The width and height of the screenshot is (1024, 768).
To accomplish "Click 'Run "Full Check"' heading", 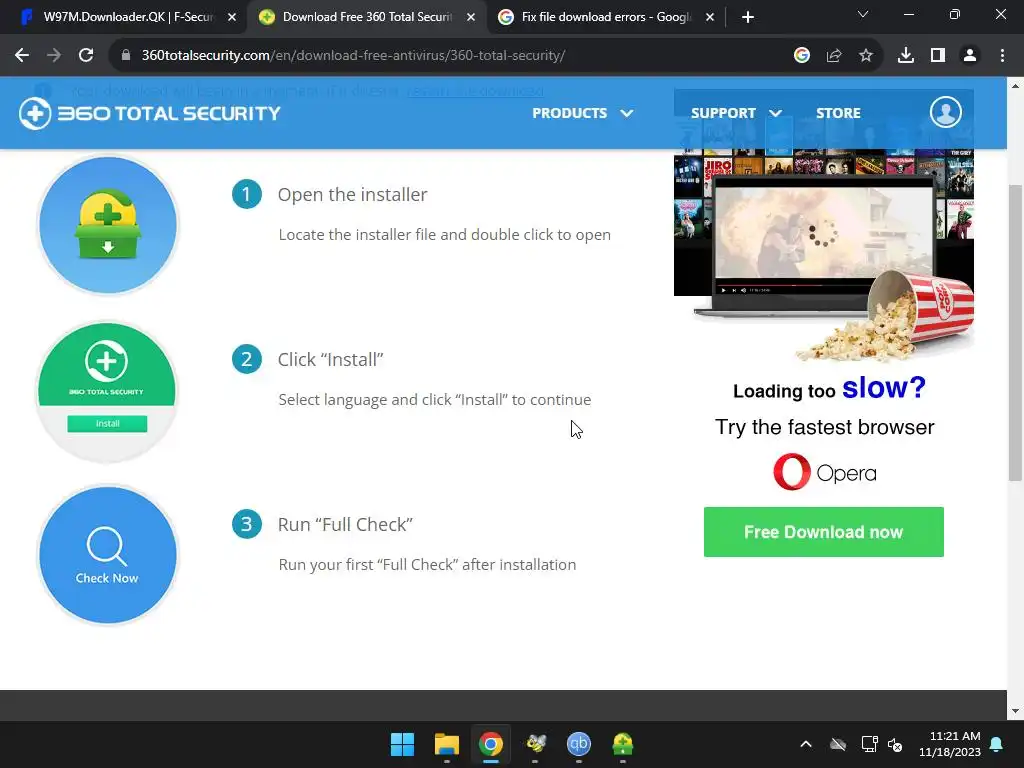I will coord(345,524).
